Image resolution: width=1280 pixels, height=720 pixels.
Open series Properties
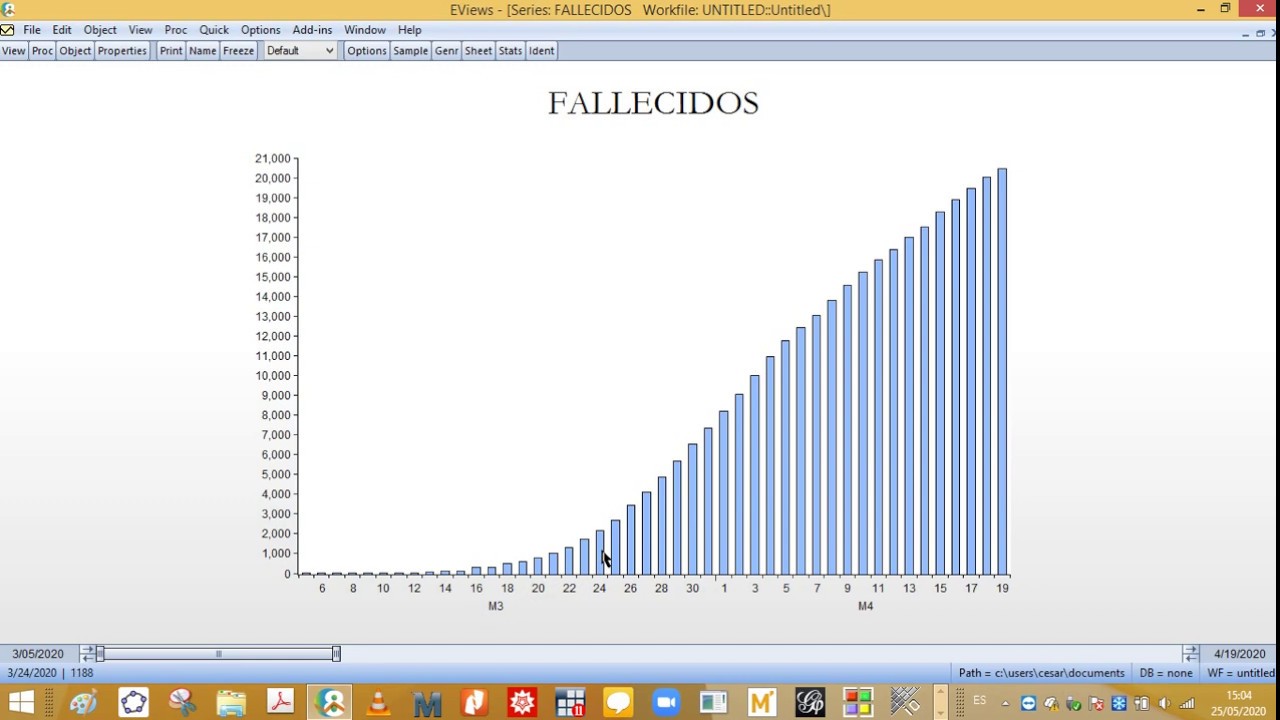(122, 51)
